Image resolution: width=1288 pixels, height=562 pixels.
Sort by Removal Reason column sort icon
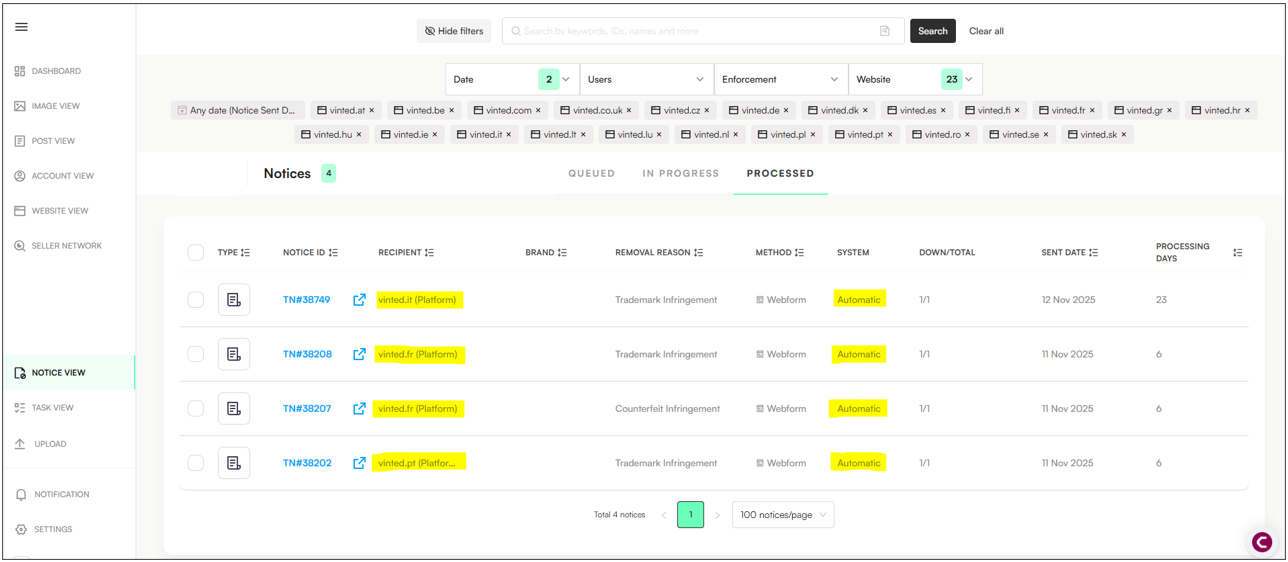click(699, 253)
